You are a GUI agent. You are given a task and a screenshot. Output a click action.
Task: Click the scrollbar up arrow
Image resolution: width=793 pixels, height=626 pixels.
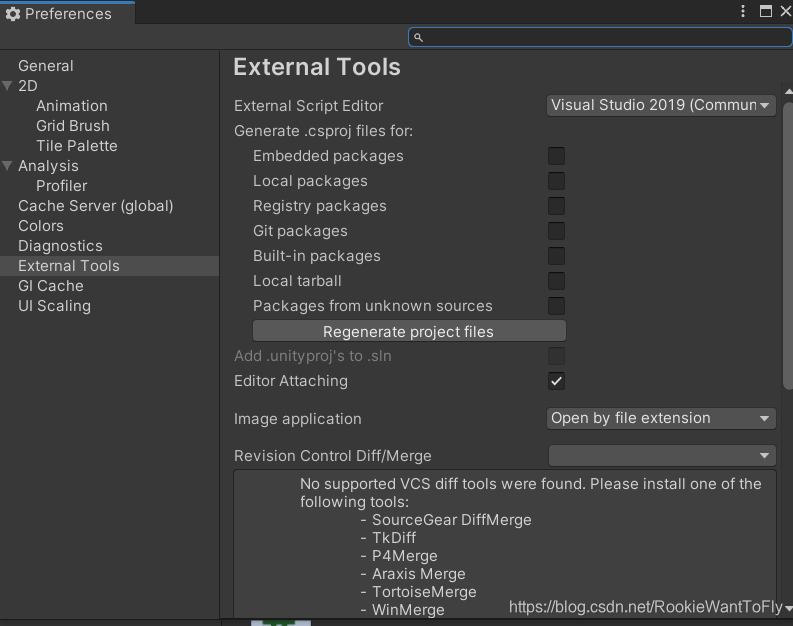click(788, 92)
